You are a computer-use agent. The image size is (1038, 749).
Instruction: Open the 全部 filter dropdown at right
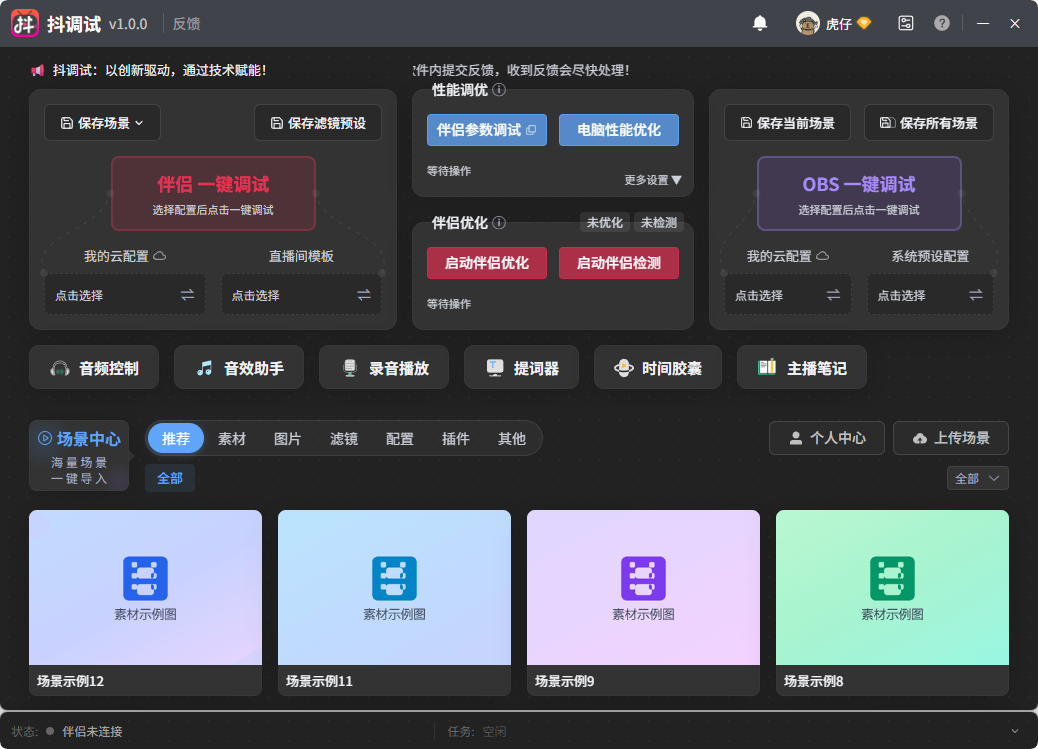[x=978, y=478]
